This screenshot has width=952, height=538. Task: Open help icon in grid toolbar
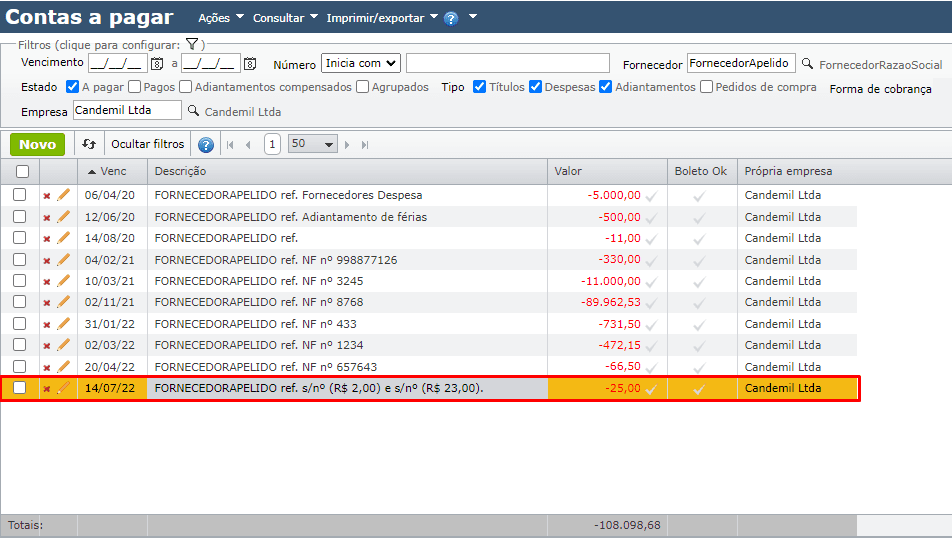[206, 145]
